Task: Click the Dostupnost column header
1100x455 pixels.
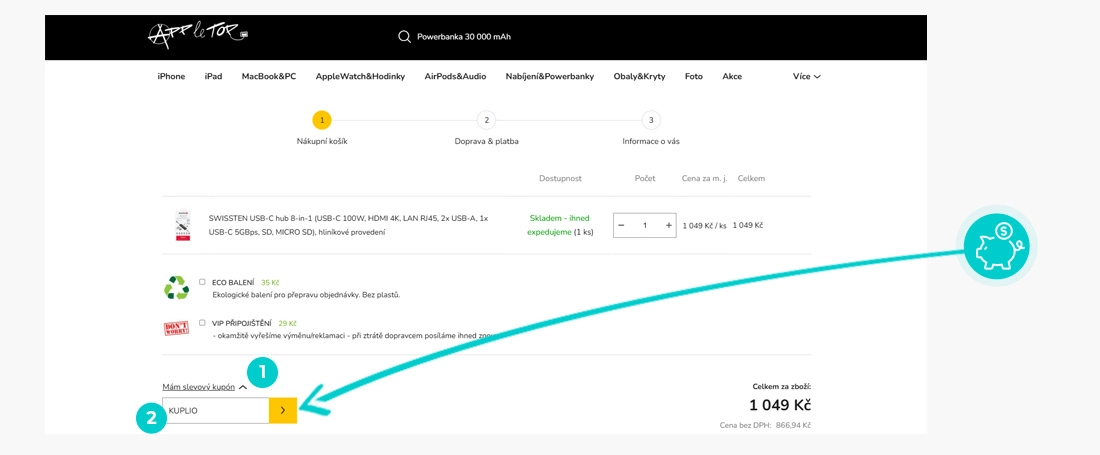Action: coord(560,178)
